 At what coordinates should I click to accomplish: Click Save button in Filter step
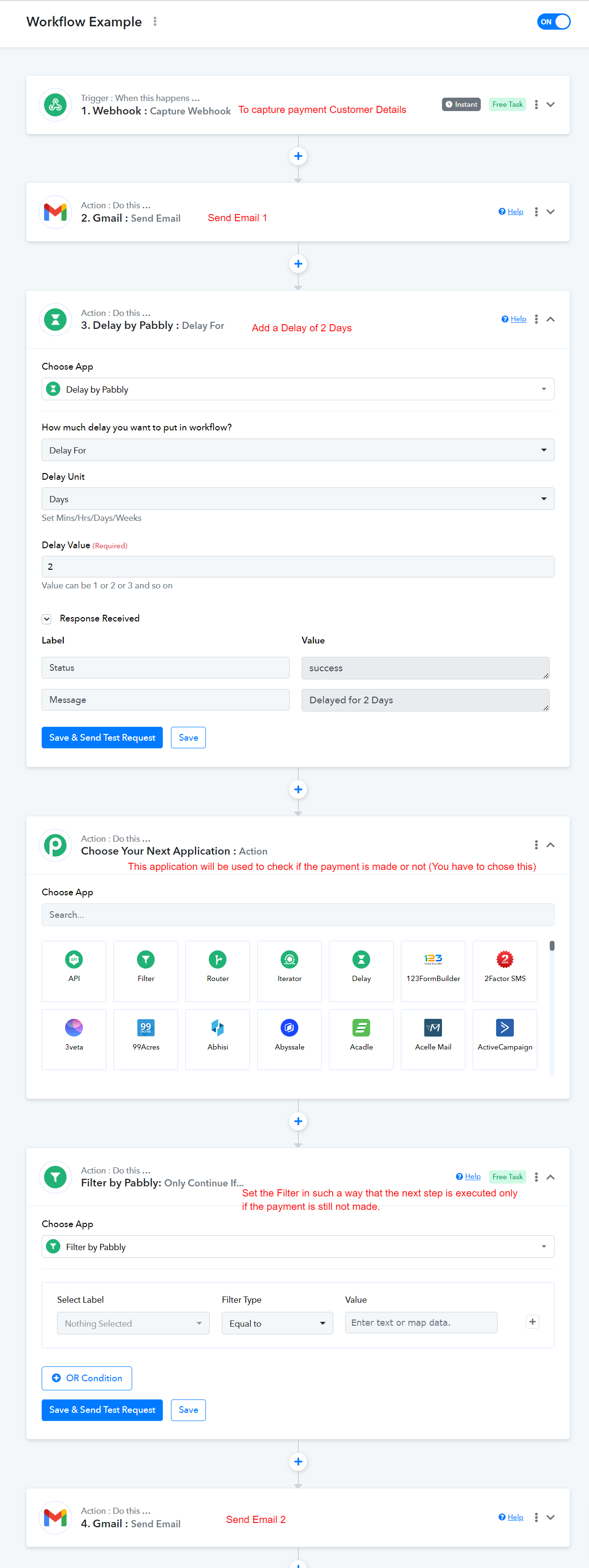click(x=188, y=1410)
